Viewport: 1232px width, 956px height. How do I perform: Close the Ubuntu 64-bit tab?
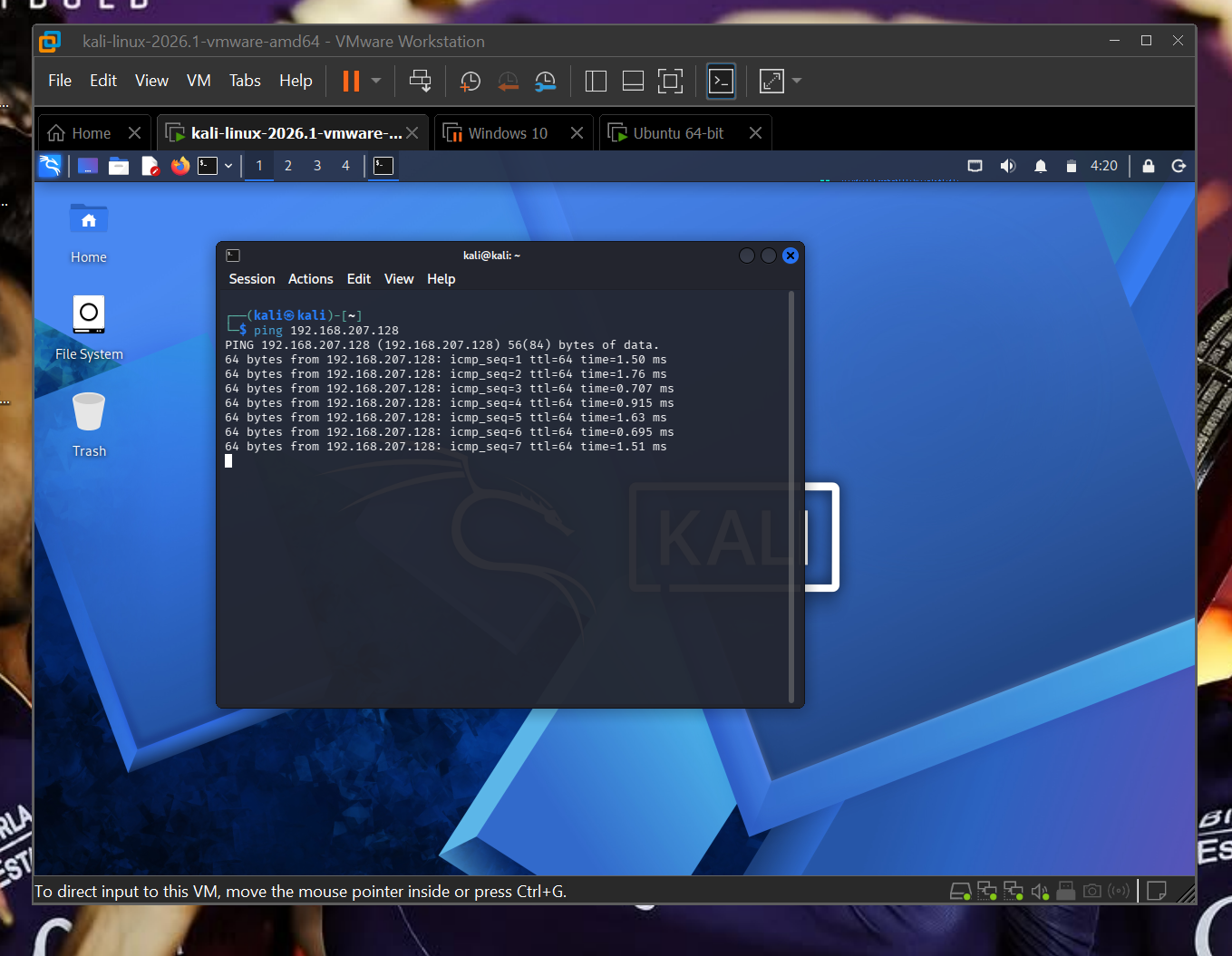[755, 133]
